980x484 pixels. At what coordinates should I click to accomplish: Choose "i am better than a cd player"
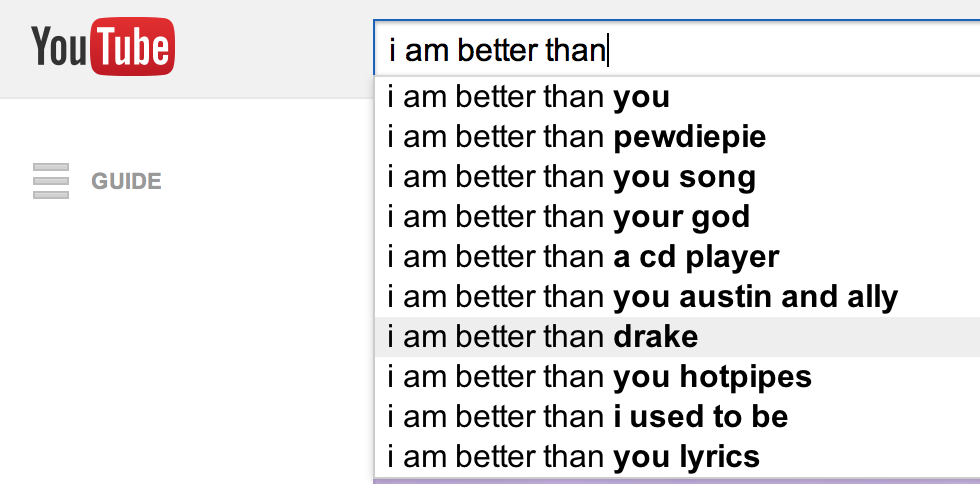[584, 257]
